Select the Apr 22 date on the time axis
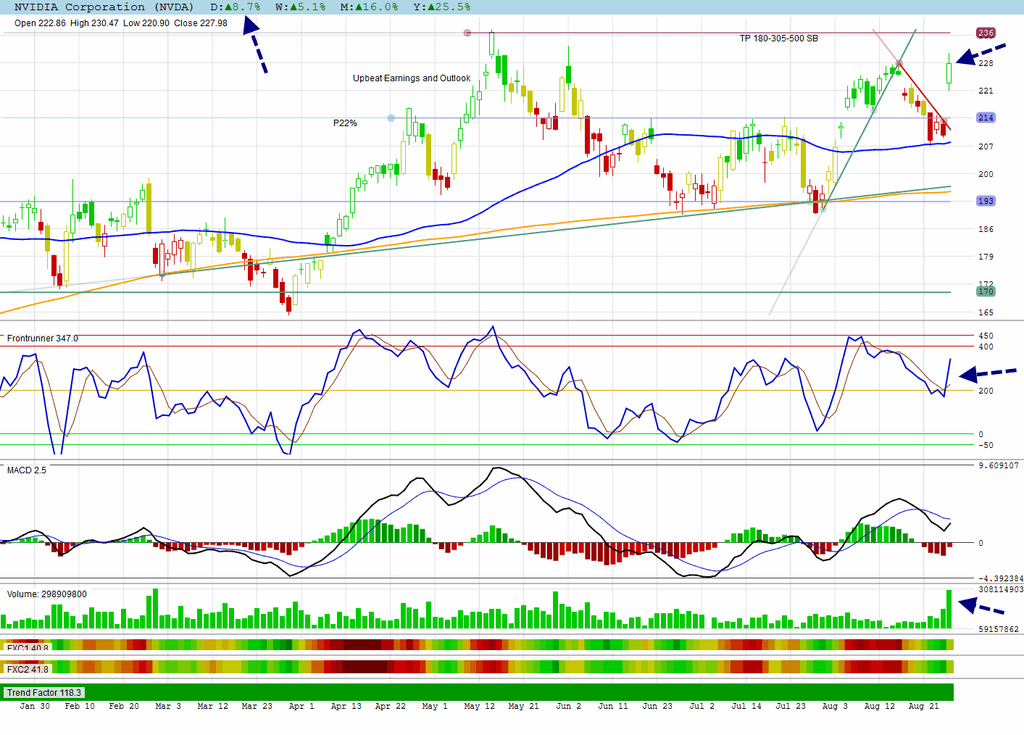The width and height of the screenshot is (1024, 735). 391,706
